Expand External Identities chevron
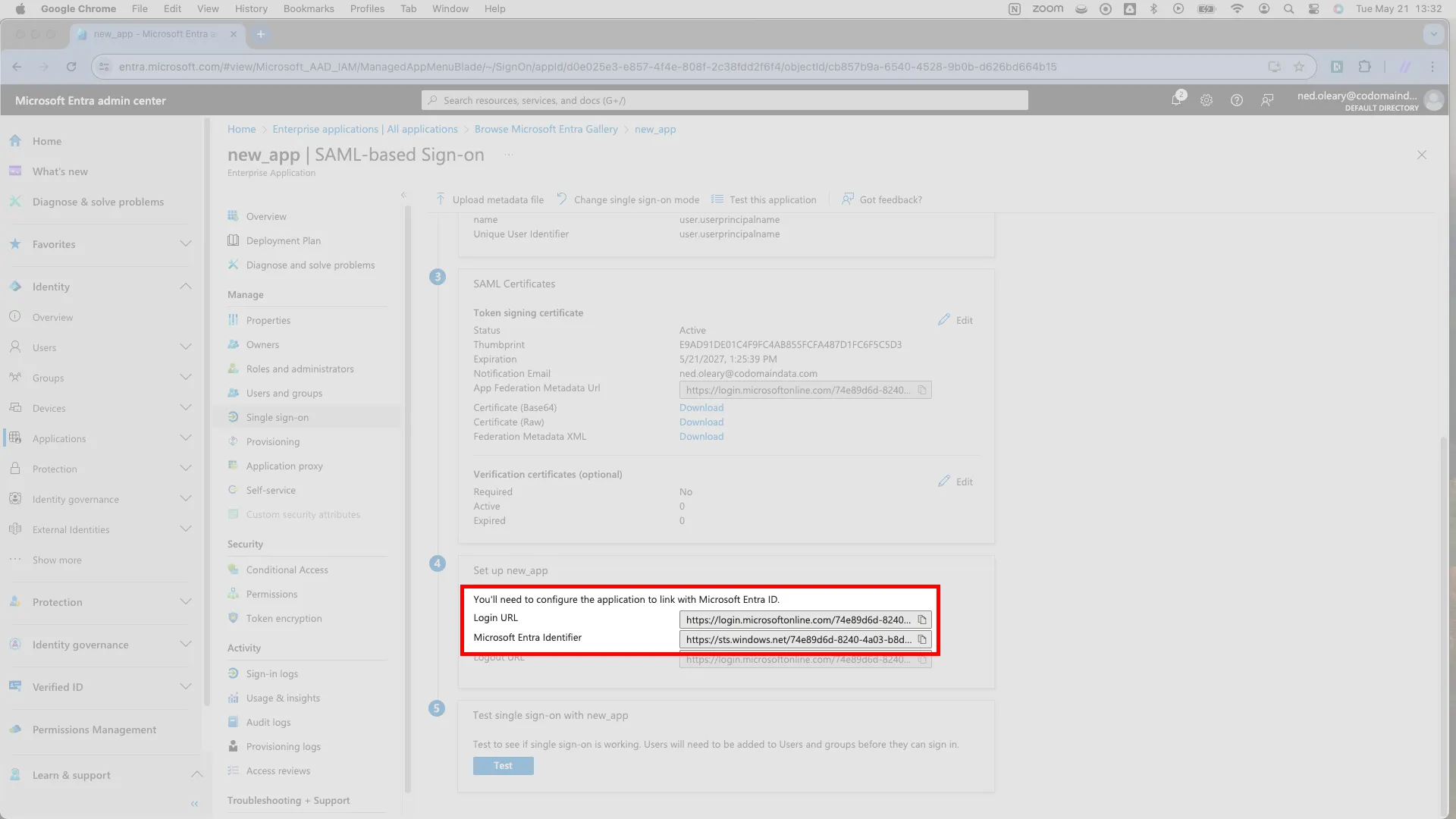1456x819 pixels. [186, 529]
